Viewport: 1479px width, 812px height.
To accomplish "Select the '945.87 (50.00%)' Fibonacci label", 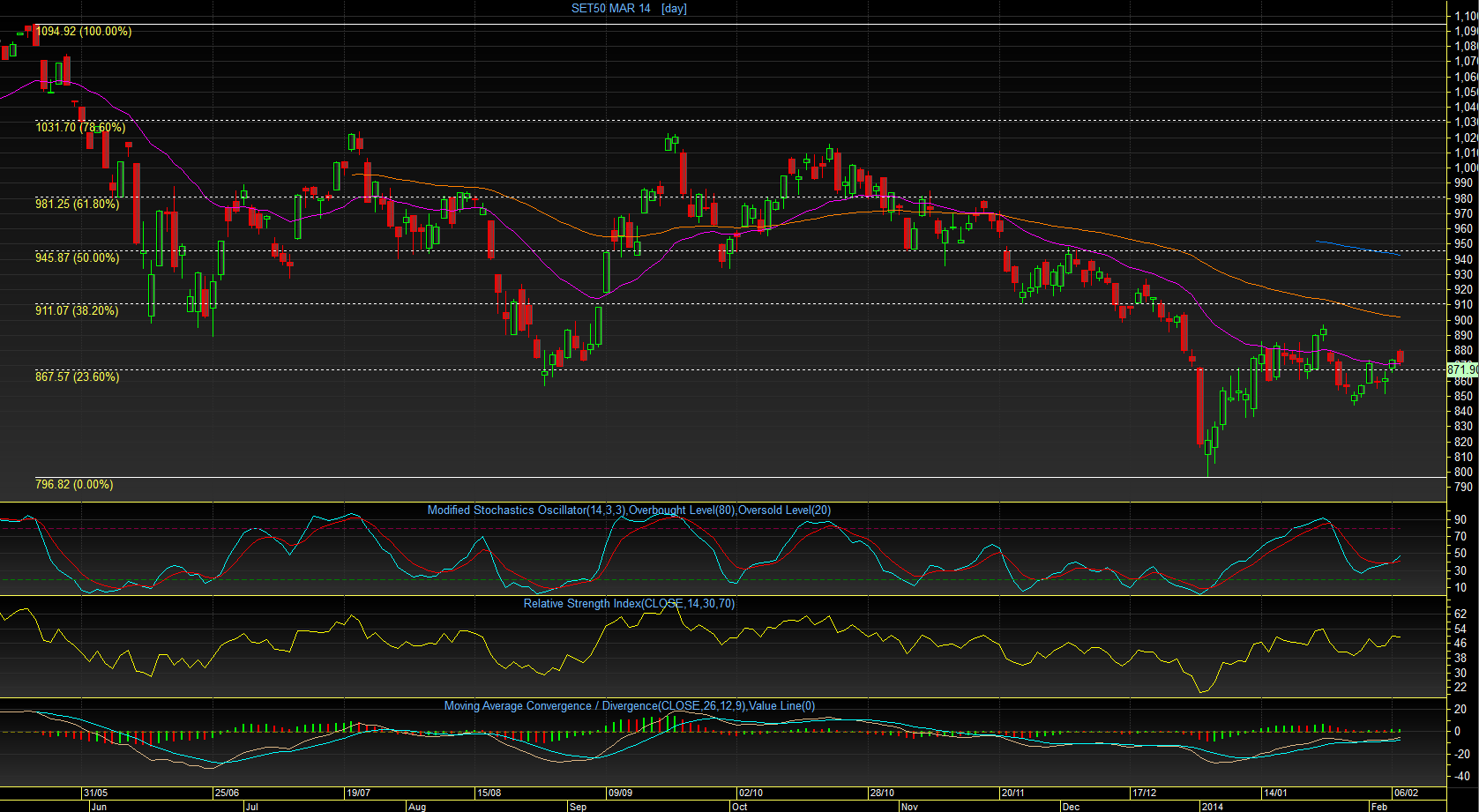I will point(77,258).
